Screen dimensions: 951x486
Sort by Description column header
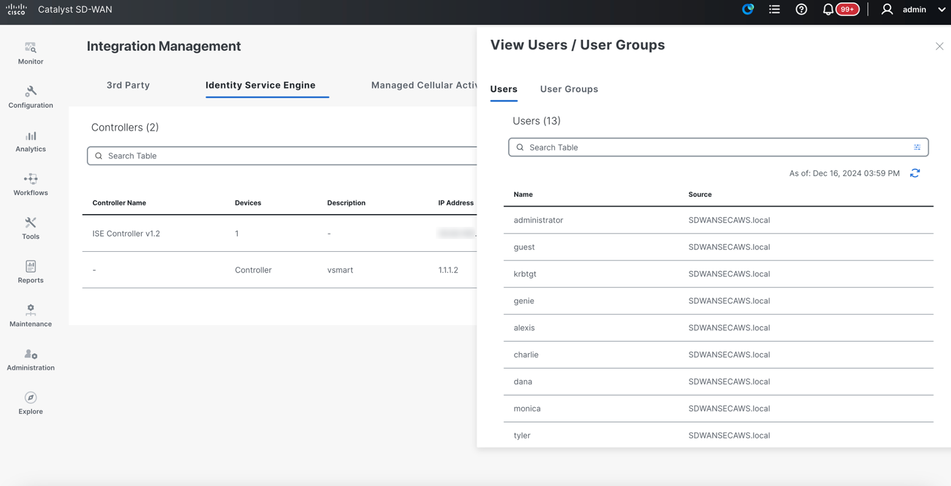(346, 203)
